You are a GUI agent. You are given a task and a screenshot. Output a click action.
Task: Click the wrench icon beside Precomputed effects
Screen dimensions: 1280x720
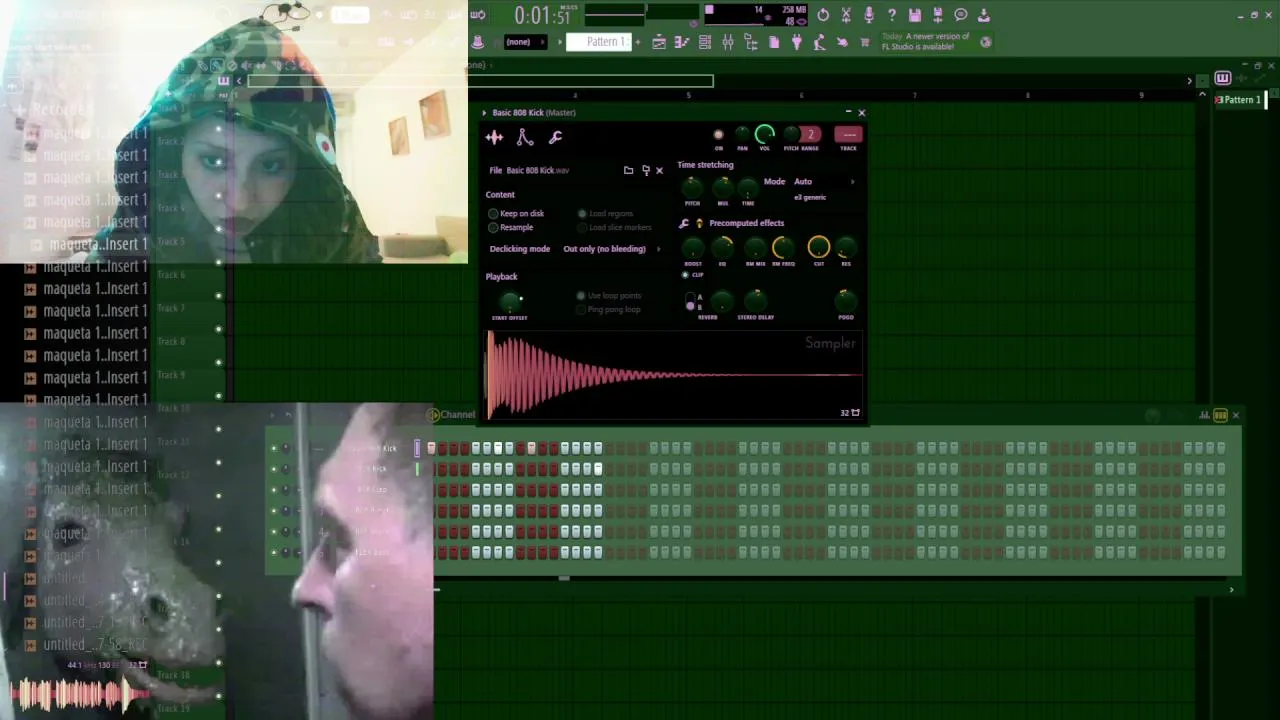point(684,223)
